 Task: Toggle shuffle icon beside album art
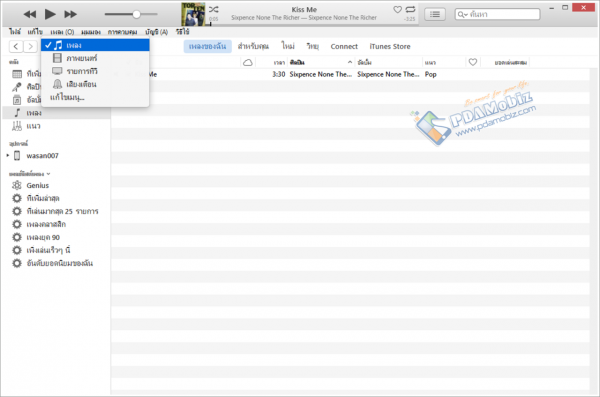[214, 10]
